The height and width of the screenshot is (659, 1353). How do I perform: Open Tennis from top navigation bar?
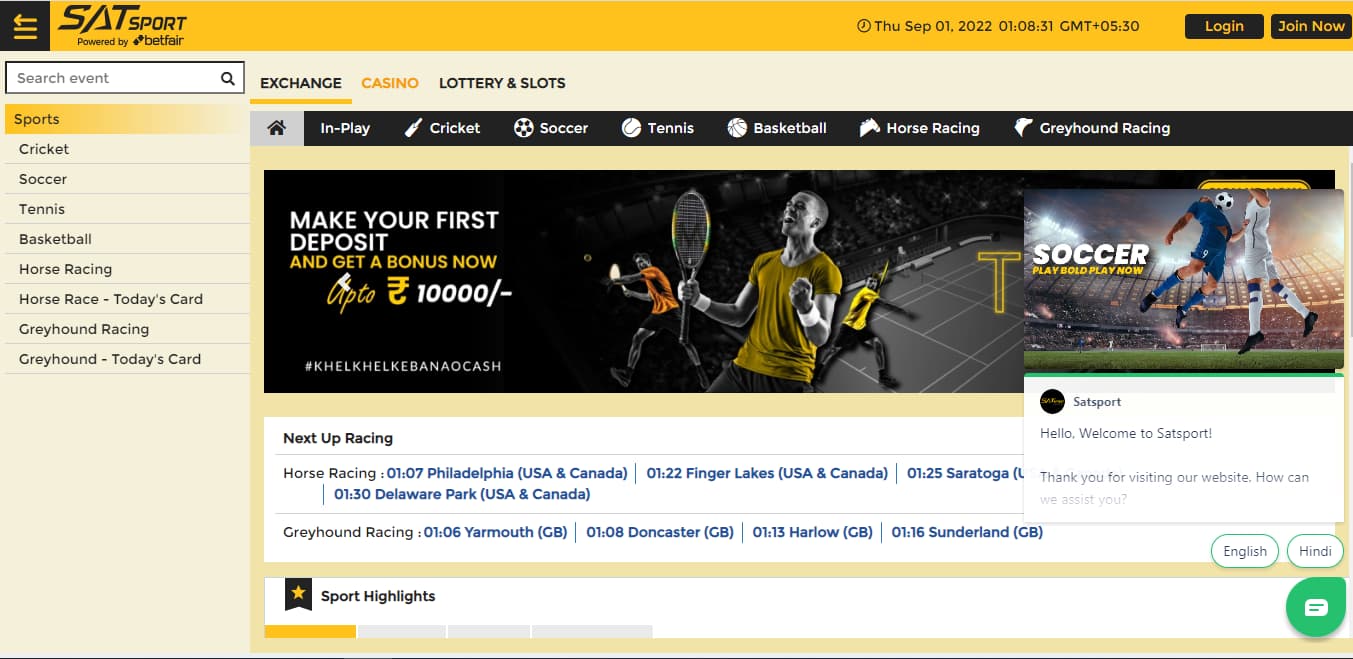[658, 128]
